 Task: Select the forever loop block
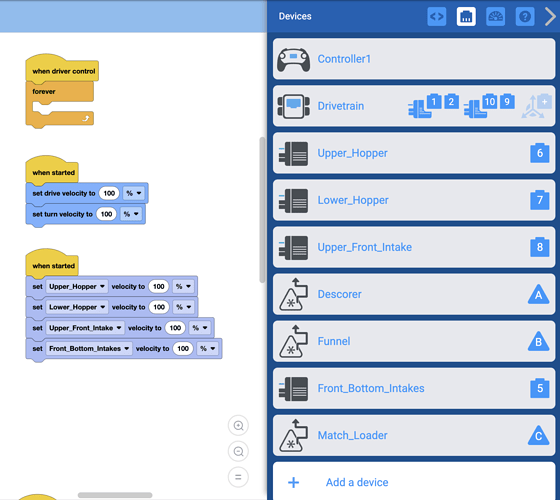(59, 104)
